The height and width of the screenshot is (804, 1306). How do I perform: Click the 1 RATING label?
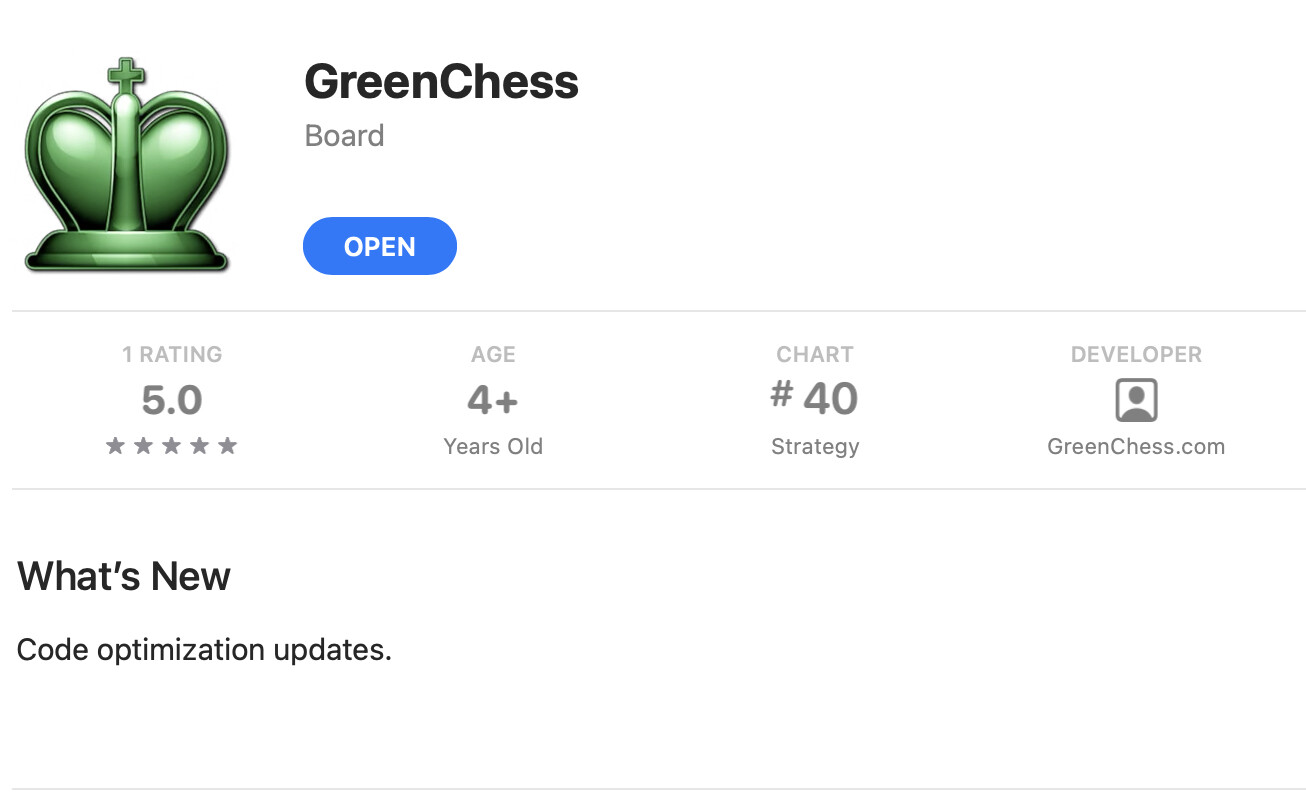[172, 354]
